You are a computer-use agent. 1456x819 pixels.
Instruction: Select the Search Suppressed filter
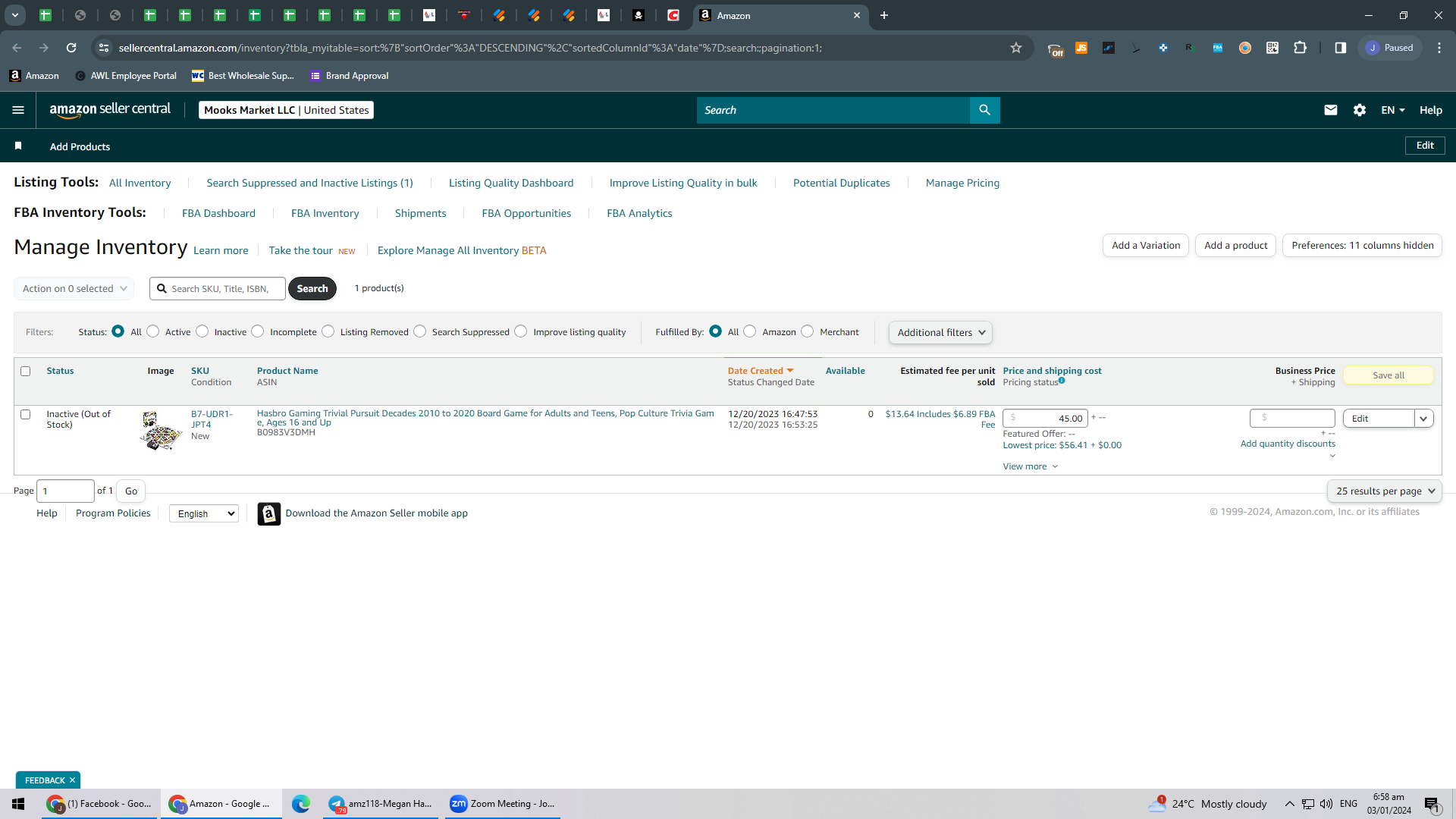pyautogui.click(x=420, y=331)
